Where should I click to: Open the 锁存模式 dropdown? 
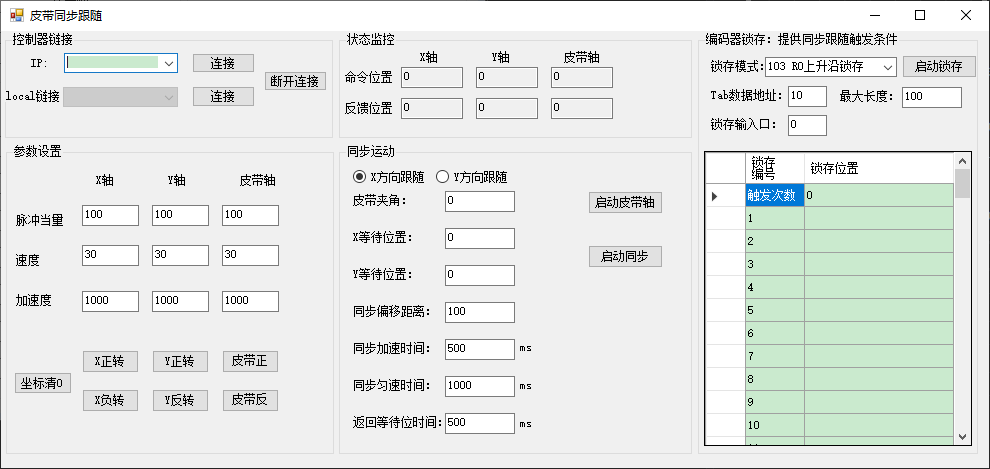(888, 66)
